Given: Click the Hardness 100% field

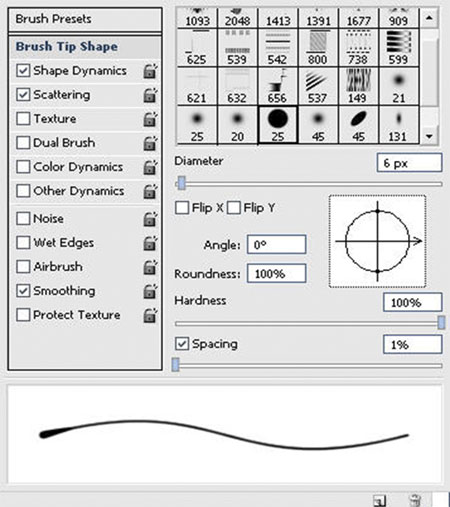Looking at the screenshot, I should 413,302.
